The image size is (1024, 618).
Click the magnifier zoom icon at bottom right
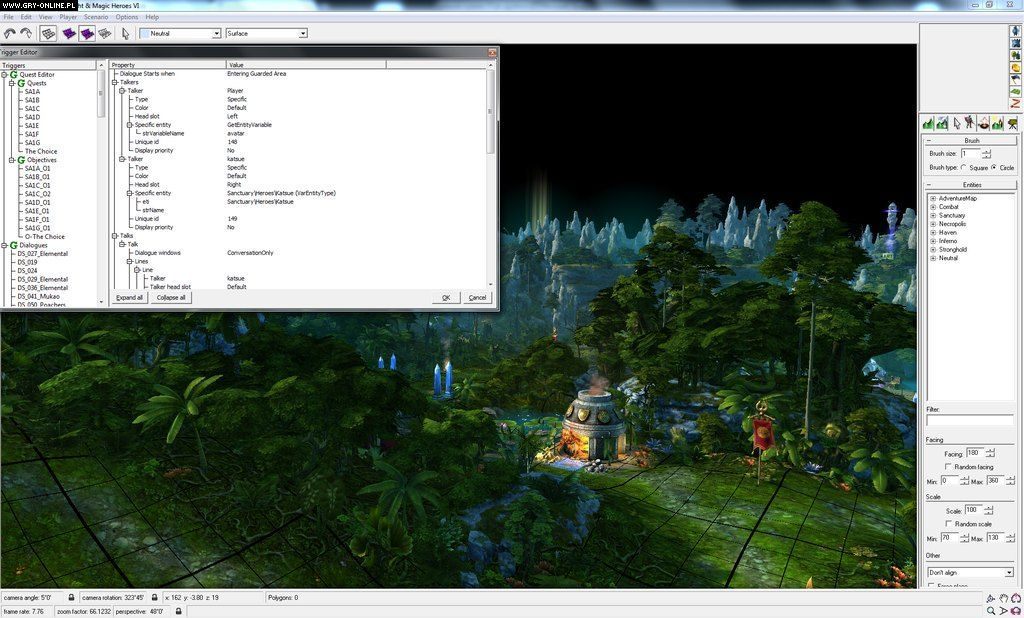(x=991, y=611)
